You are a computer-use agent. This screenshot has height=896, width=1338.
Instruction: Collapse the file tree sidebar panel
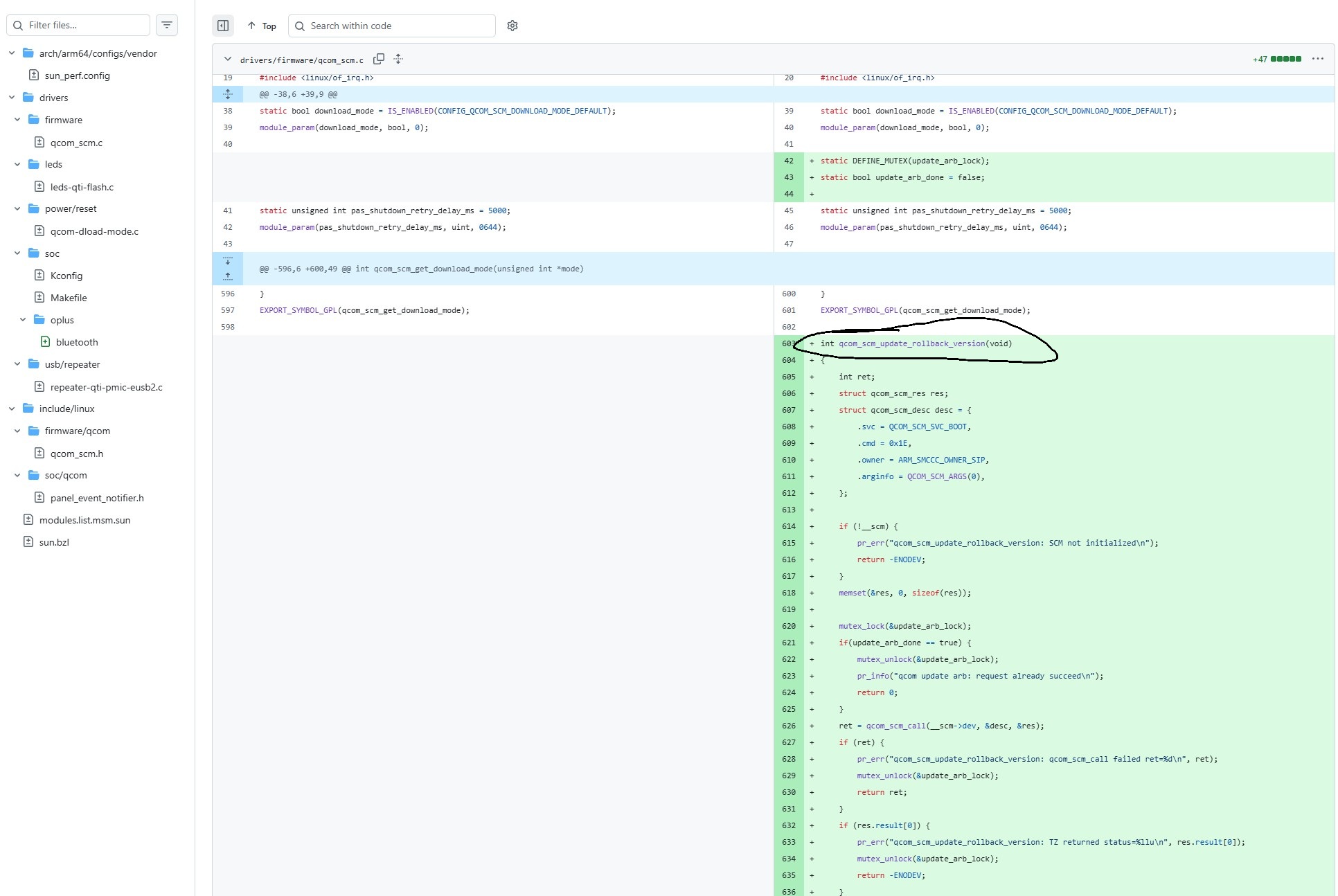click(223, 26)
